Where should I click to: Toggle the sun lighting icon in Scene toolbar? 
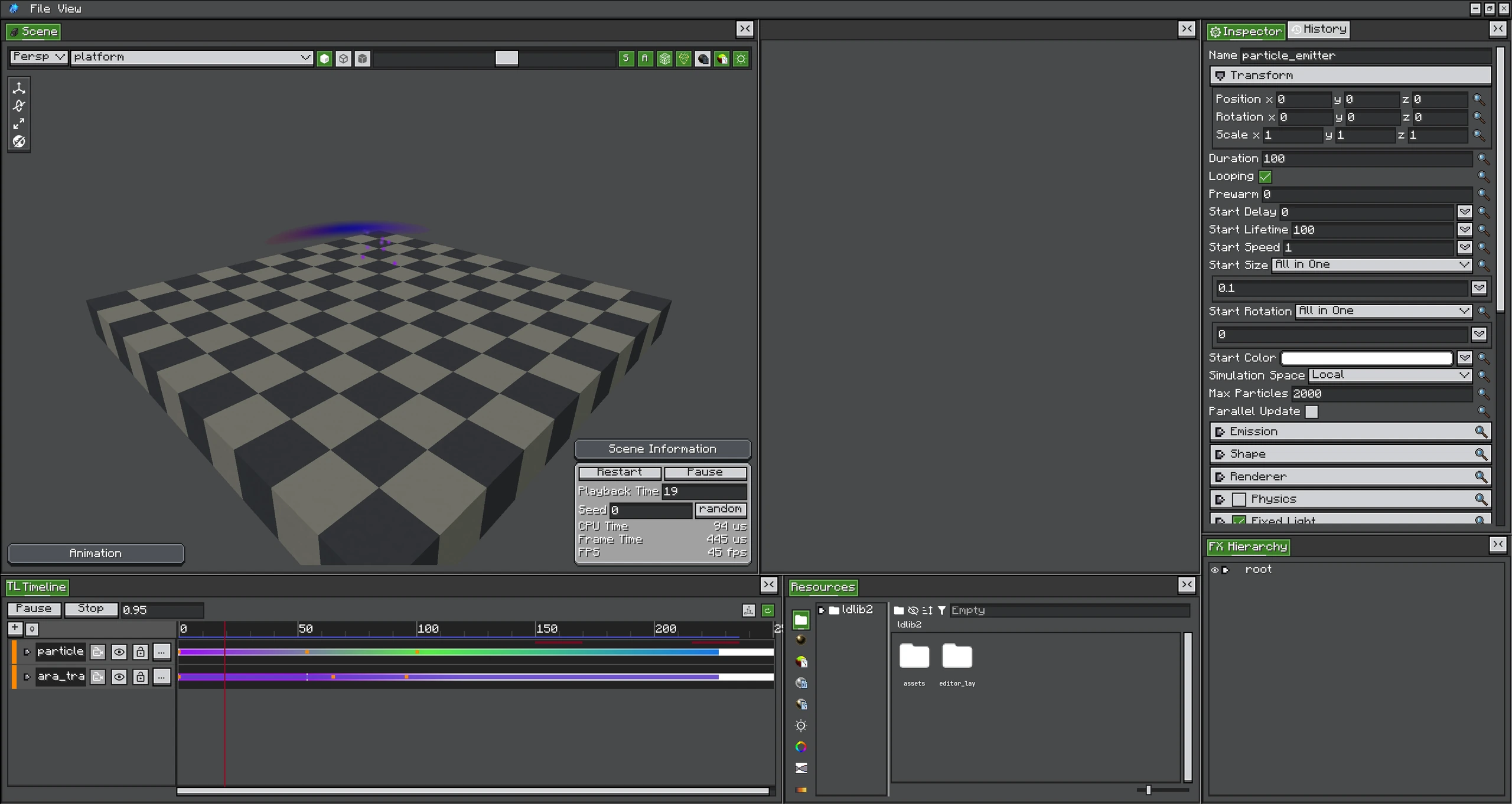coord(741,58)
